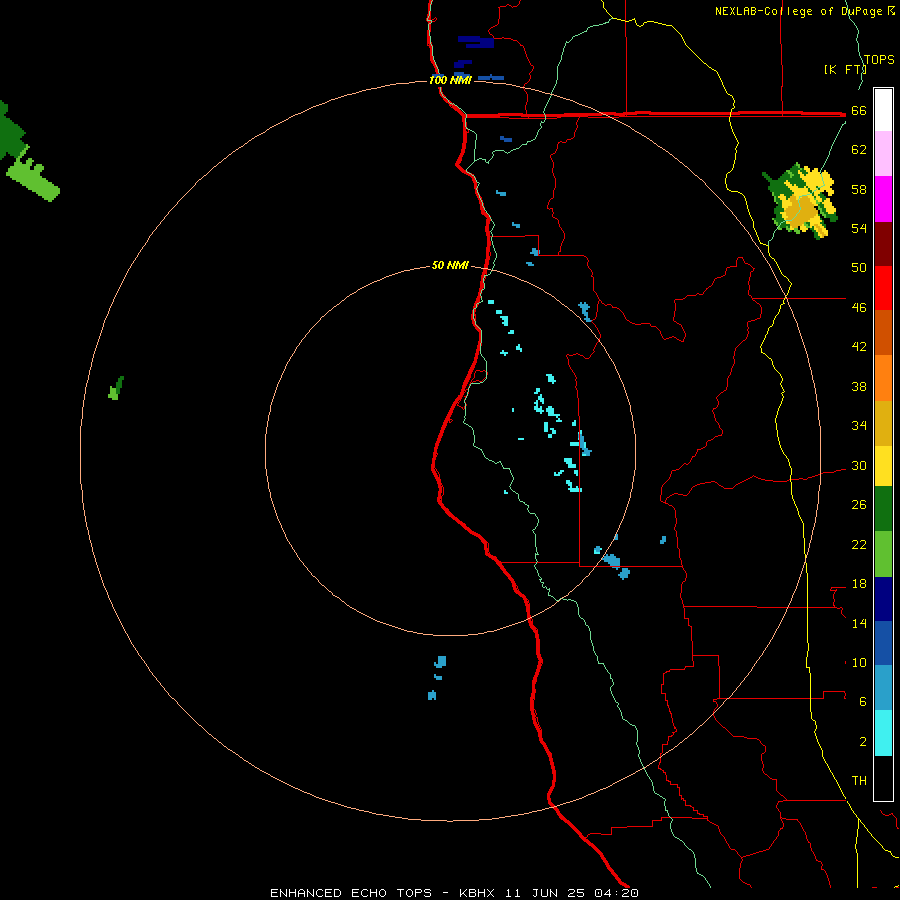The image size is (900, 900).
Task: Click the light pink band near 62
Action: point(883,153)
